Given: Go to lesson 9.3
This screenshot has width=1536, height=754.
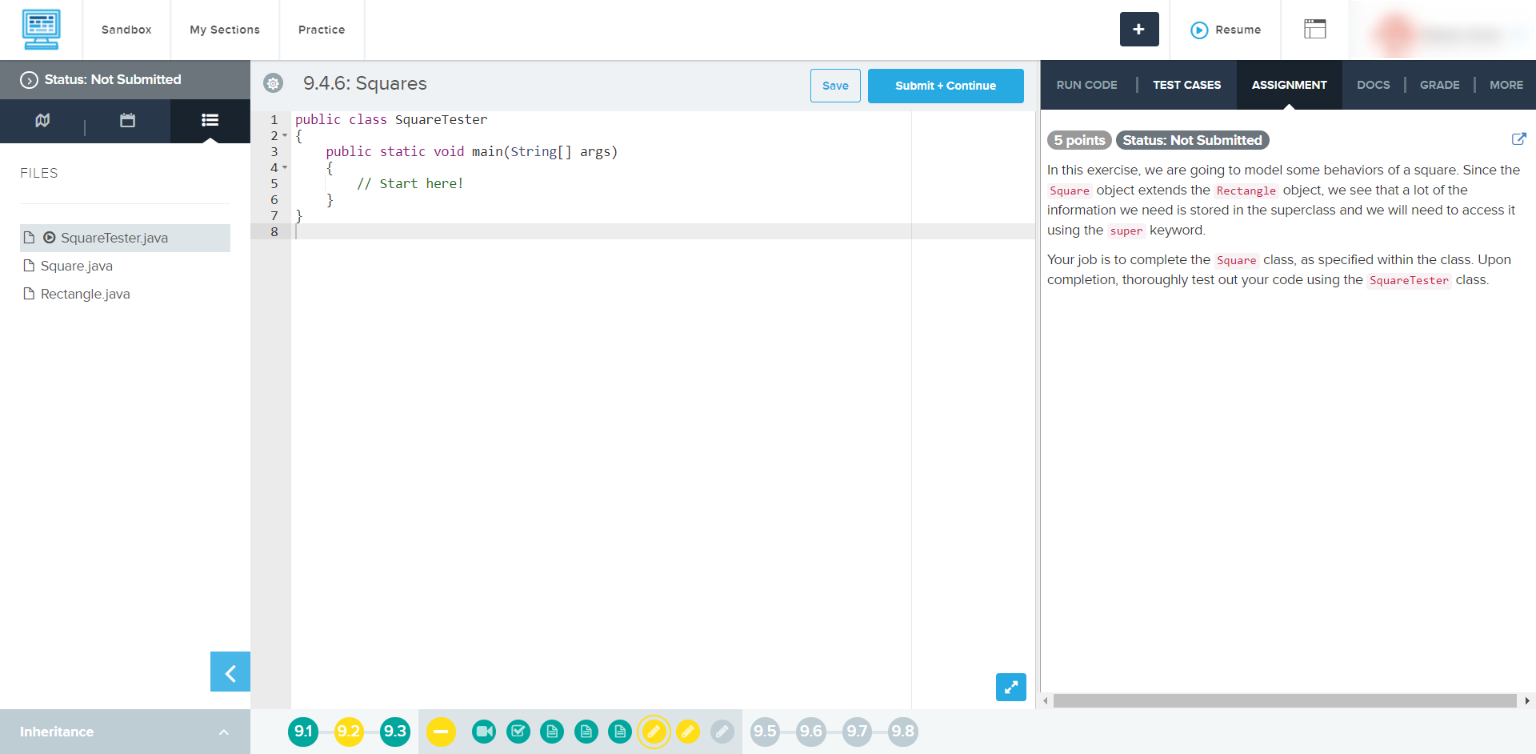Looking at the screenshot, I should click(395, 732).
